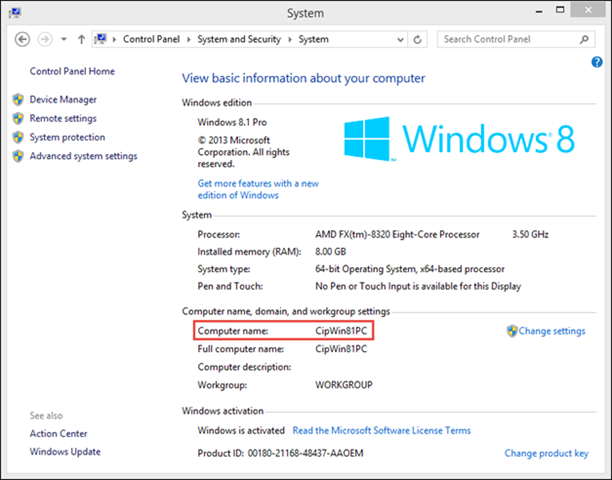Select System and Security breadcrumb
The image size is (612, 480).
click(x=239, y=39)
